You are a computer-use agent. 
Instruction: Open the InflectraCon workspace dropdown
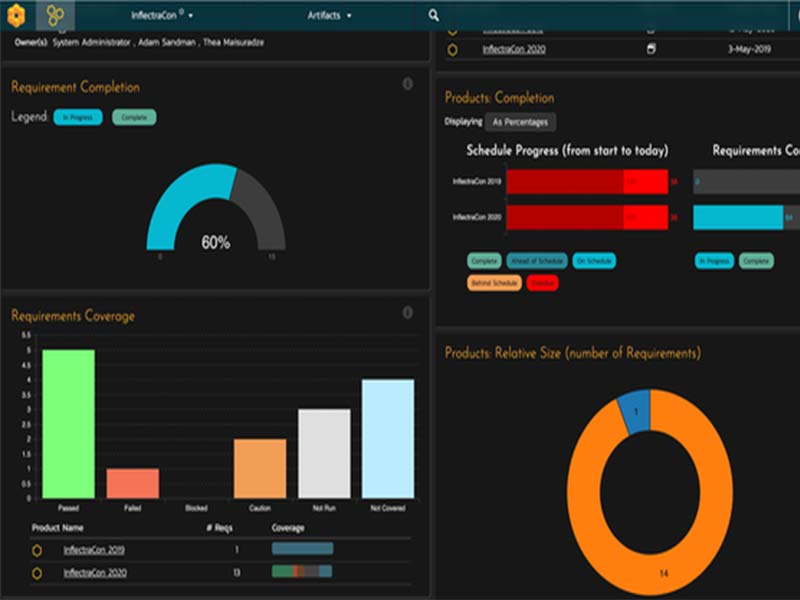[162, 16]
